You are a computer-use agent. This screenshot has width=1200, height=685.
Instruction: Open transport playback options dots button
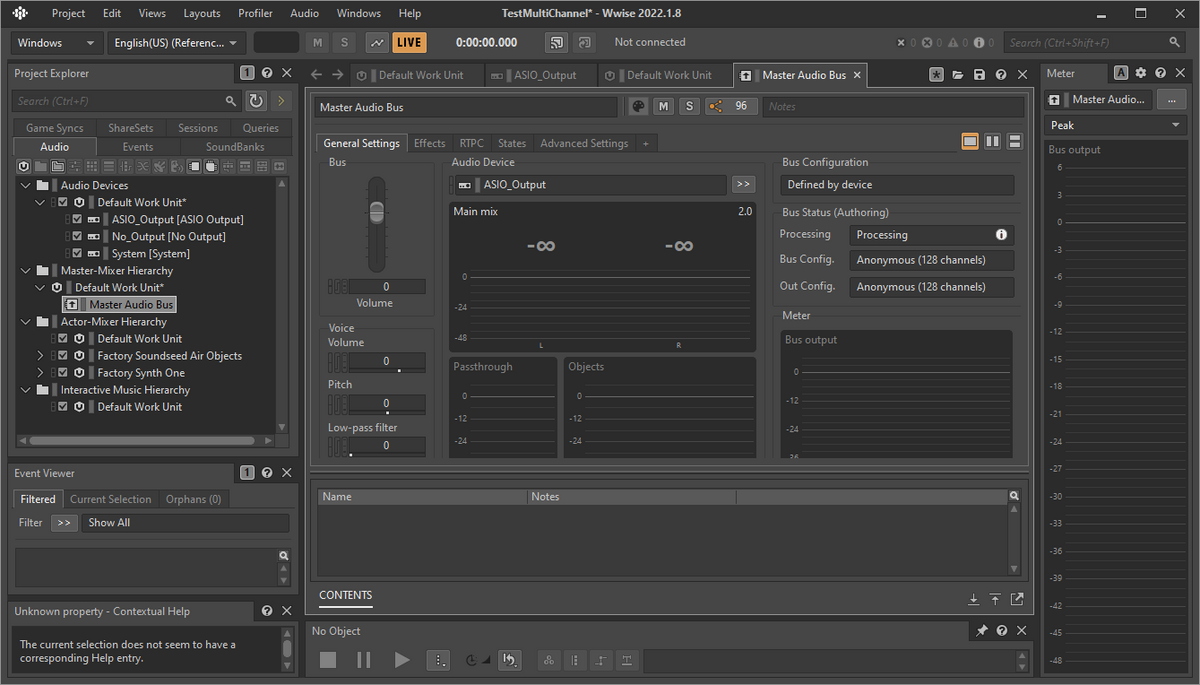coord(438,660)
